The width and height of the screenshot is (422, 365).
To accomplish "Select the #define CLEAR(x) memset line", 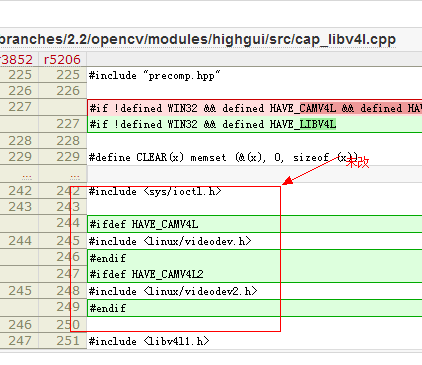I will pos(223,157).
